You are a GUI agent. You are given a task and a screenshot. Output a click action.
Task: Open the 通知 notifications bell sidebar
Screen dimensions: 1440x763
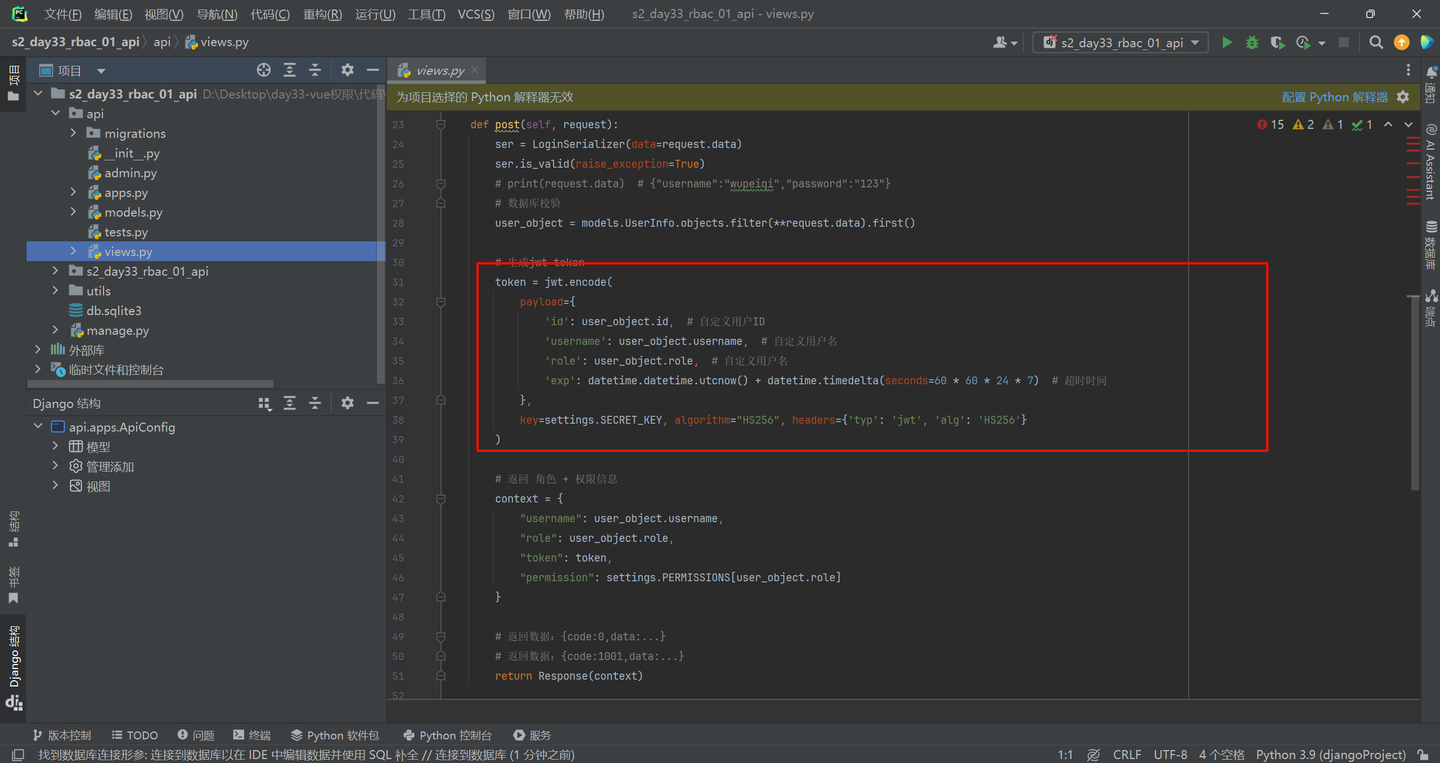(x=1430, y=85)
